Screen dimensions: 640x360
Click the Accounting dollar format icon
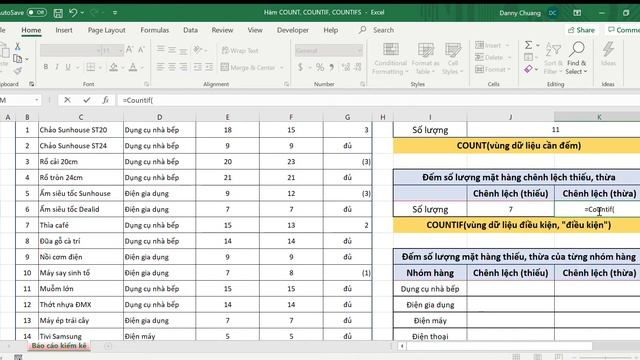tap(300, 67)
